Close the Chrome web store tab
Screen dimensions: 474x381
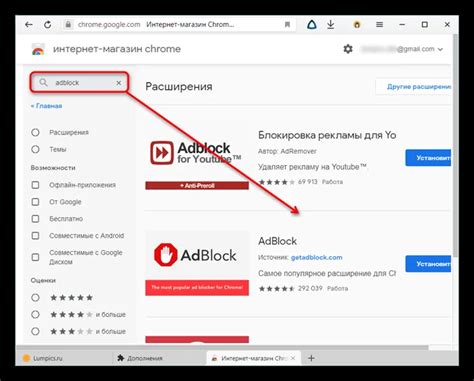pos(293,358)
